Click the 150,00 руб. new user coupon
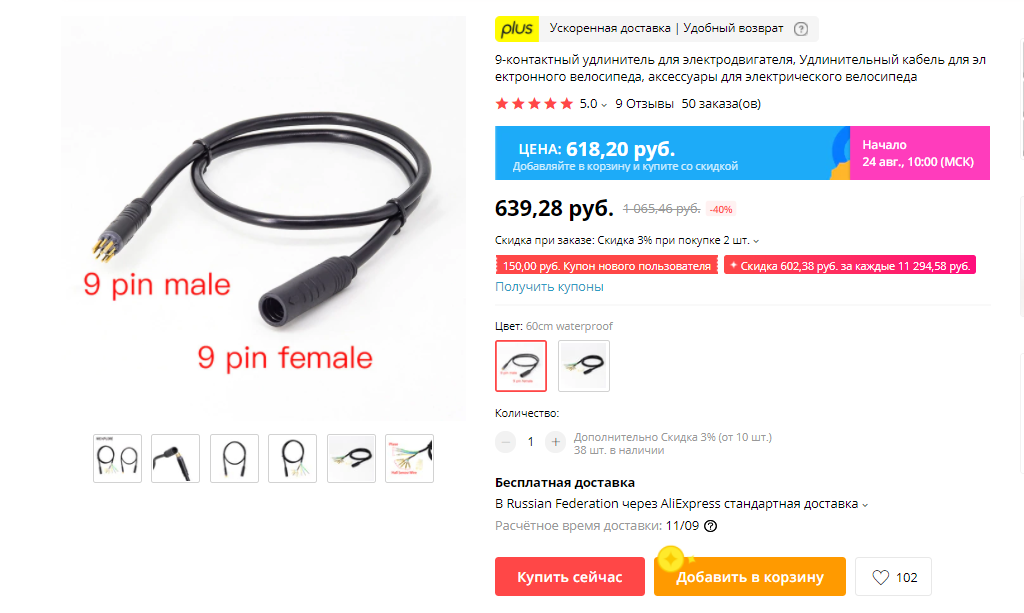 (606, 266)
